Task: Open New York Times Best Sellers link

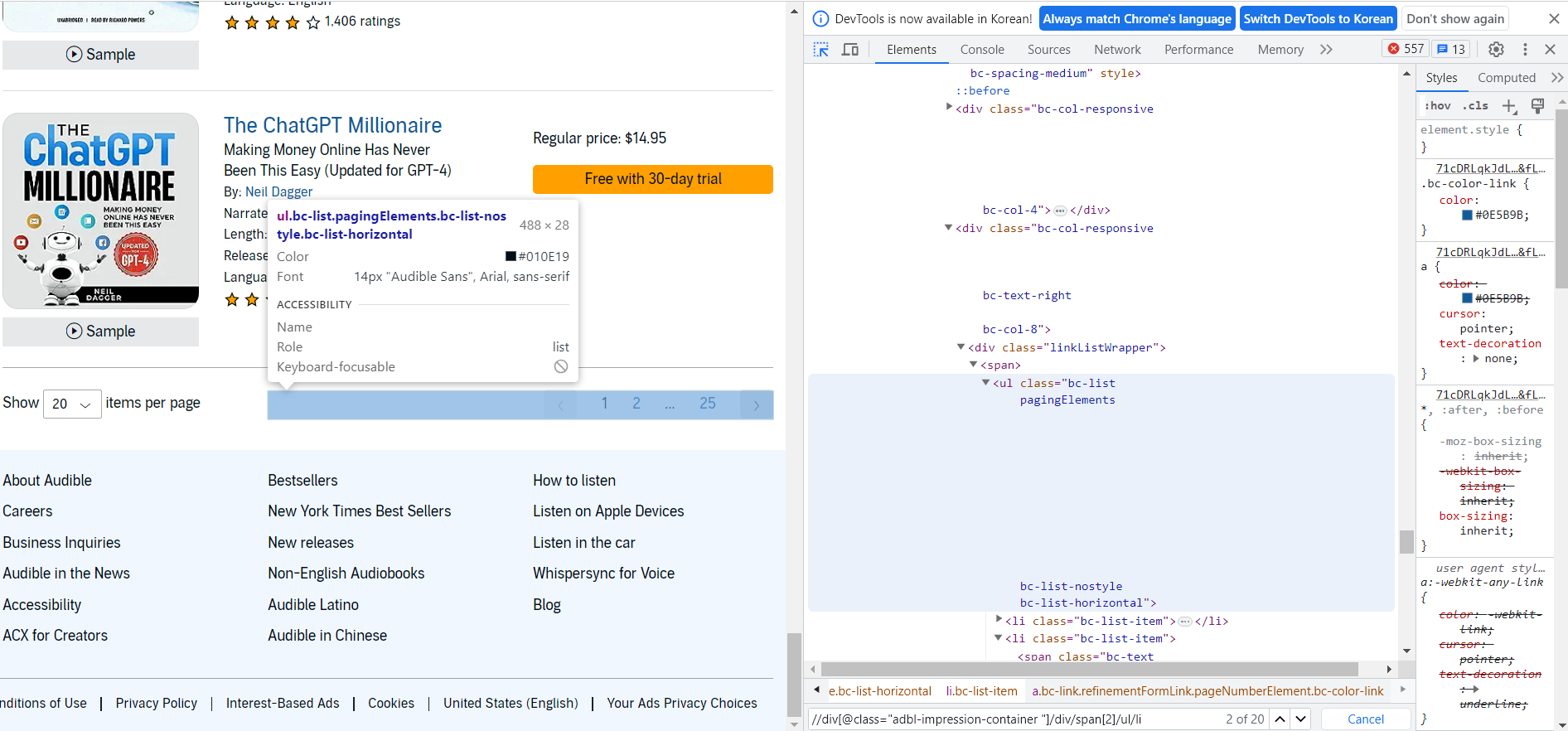Action: [x=360, y=511]
